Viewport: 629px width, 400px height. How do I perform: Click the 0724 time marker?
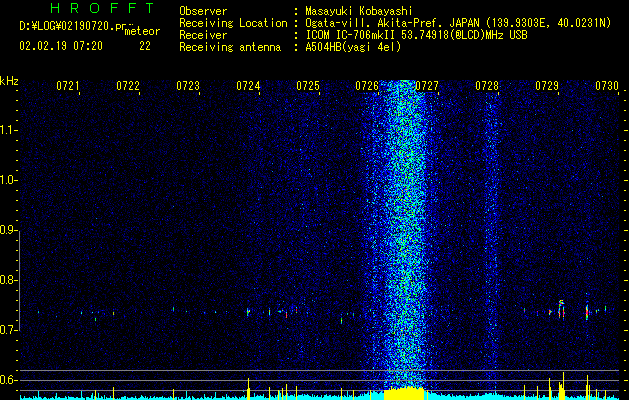248,85
